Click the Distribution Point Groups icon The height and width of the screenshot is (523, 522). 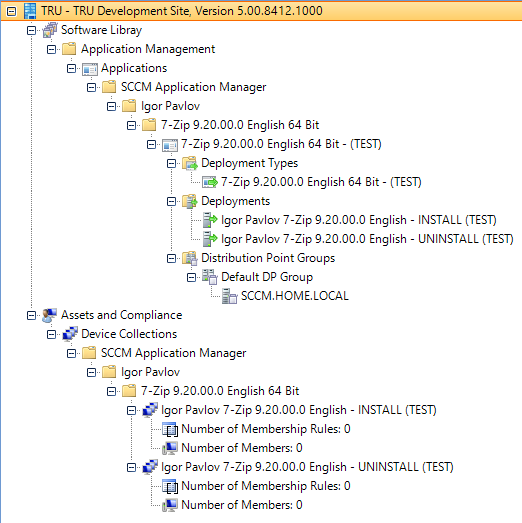coord(190,258)
